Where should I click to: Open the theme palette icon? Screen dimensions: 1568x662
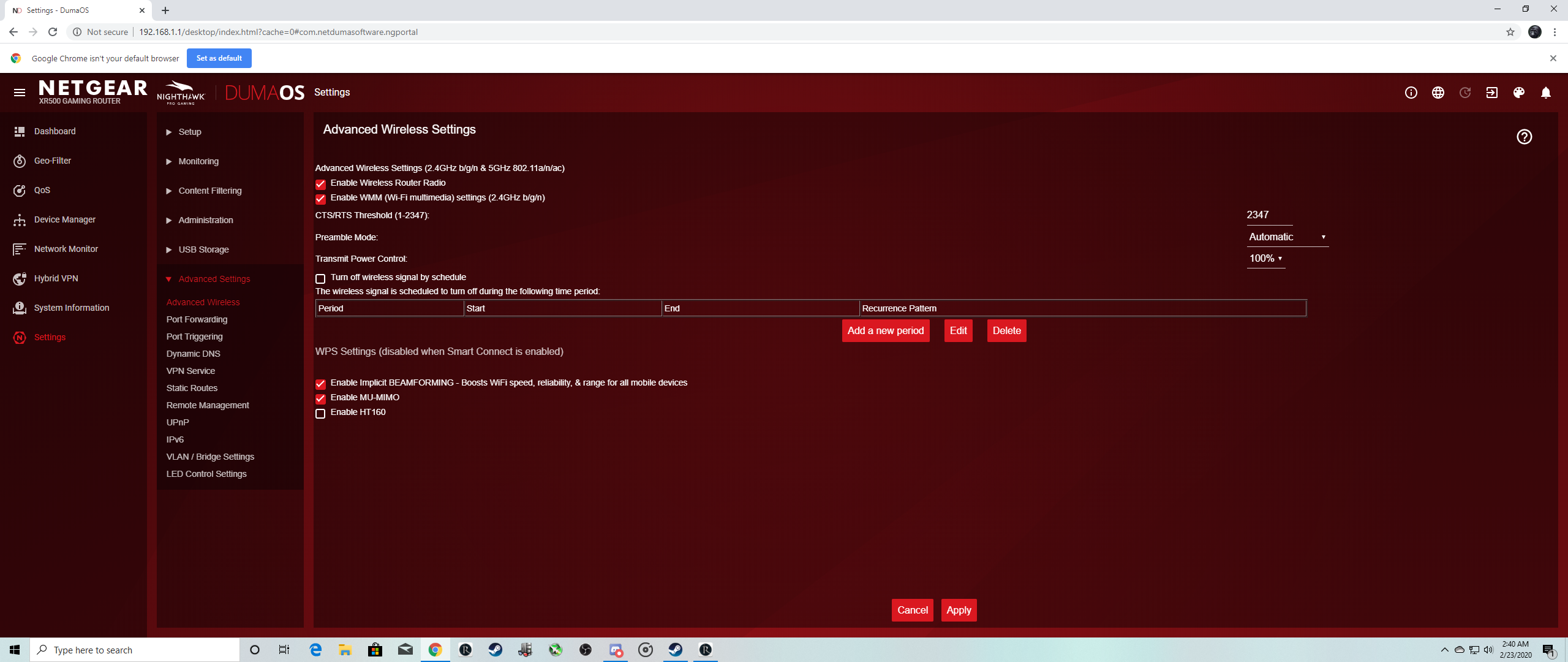[x=1518, y=93]
